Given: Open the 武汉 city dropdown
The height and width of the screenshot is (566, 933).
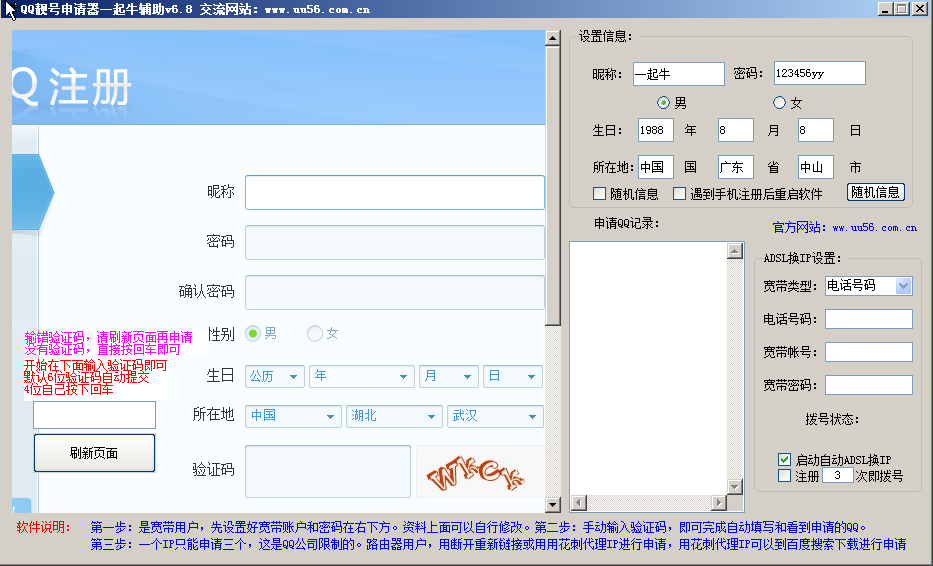Looking at the screenshot, I should (x=495, y=417).
